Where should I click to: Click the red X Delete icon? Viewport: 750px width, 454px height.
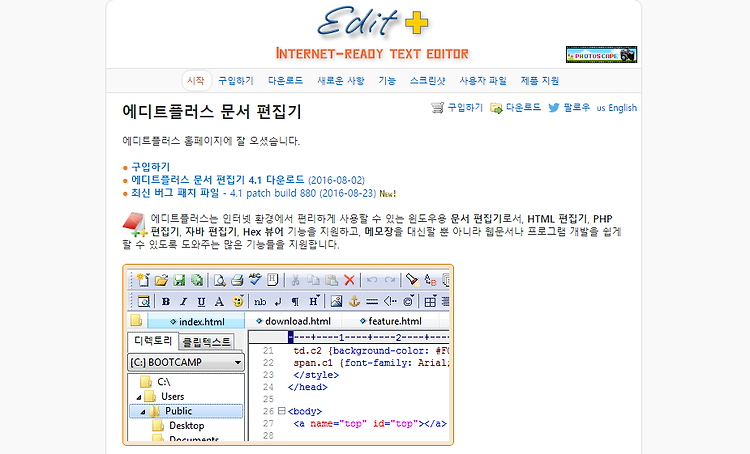(350, 280)
